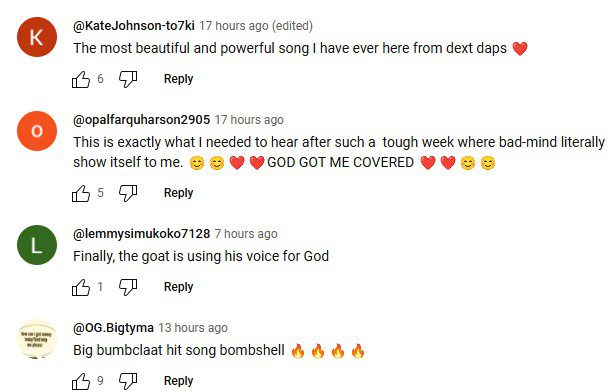This screenshot has height=392, width=612.
Task: Like KateJohnson's comment with thumbs up
Action: [x=81, y=79]
